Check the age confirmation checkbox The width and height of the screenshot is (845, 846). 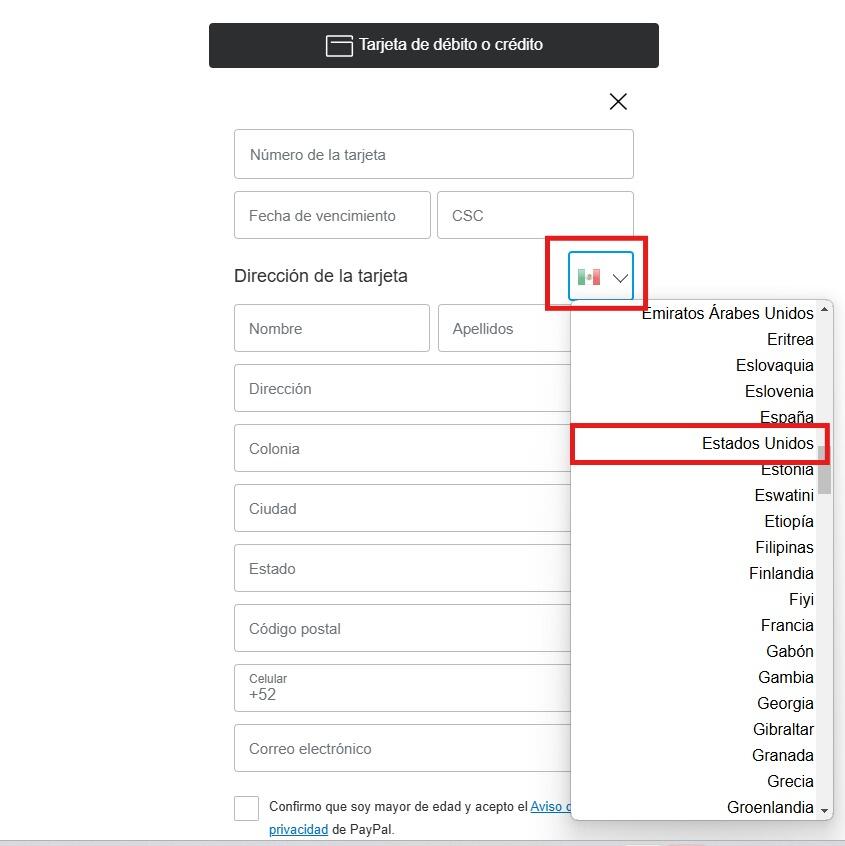pos(246,808)
